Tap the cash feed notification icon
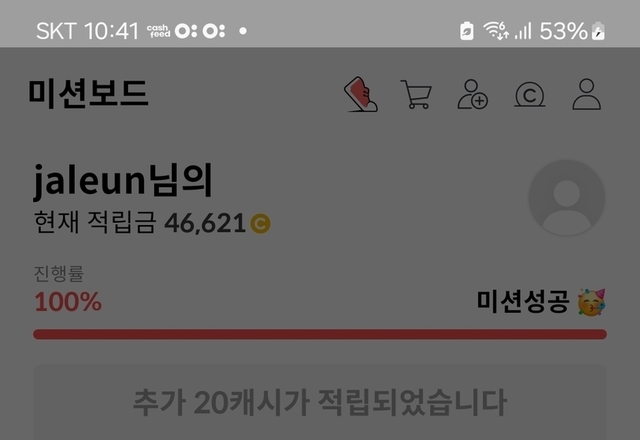The image size is (640, 440). [x=158, y=31]
